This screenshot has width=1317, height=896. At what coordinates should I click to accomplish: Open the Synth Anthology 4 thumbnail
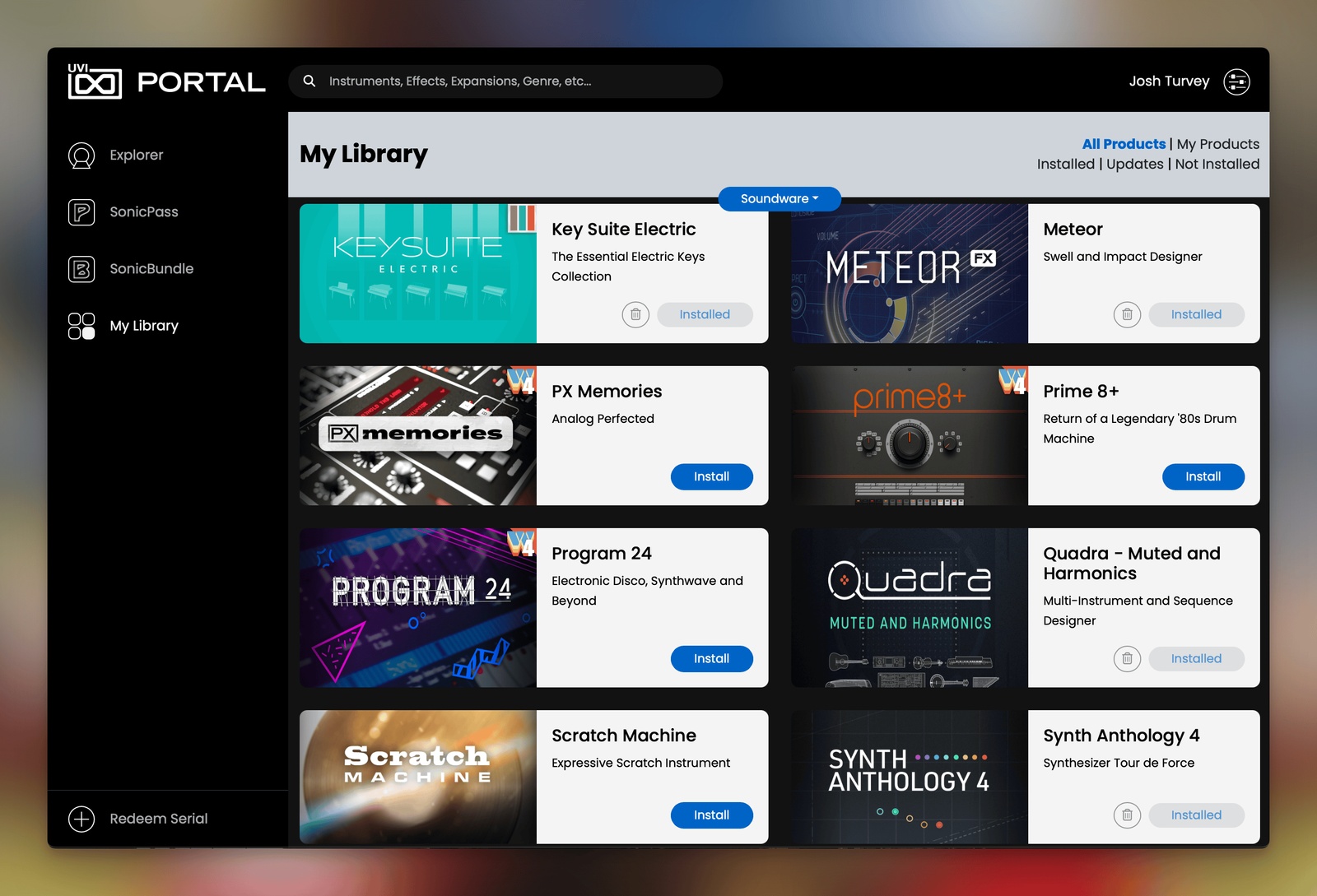click(x=910, y=777)
